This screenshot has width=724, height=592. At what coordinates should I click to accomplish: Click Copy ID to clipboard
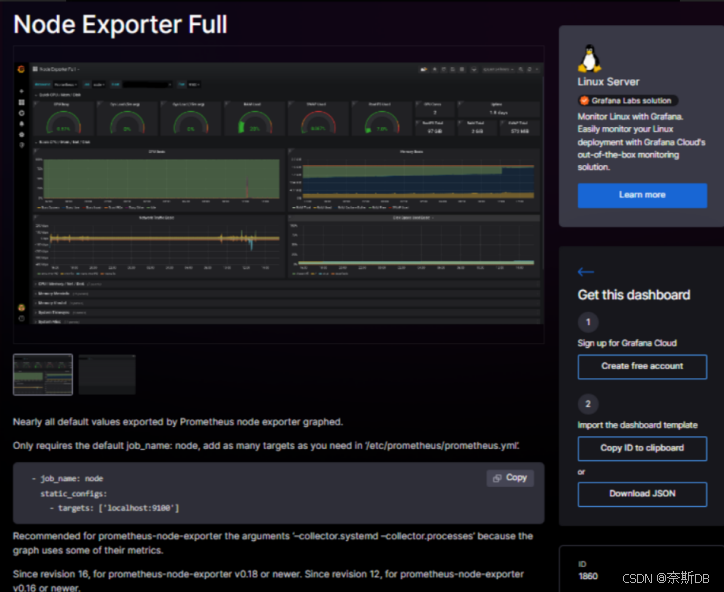[642, 448]
